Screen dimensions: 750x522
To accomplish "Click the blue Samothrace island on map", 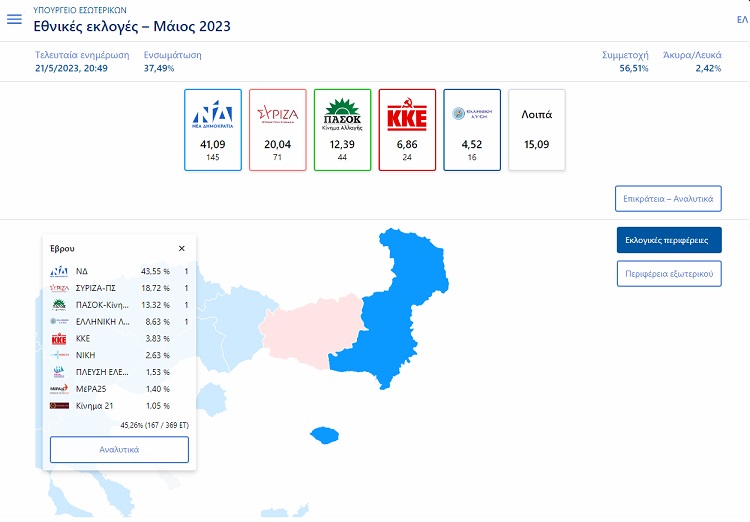I will [325, 435].
